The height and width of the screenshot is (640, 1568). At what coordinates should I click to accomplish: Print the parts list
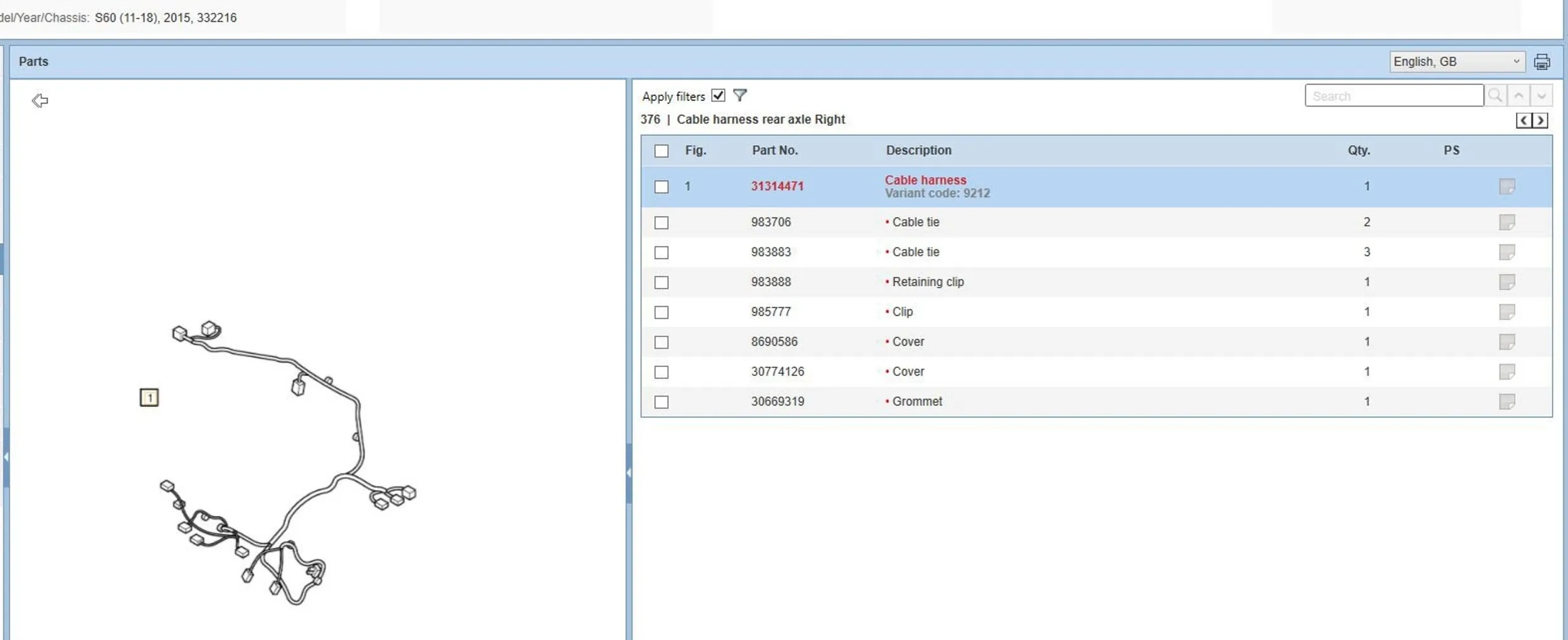coord(1542,62)
